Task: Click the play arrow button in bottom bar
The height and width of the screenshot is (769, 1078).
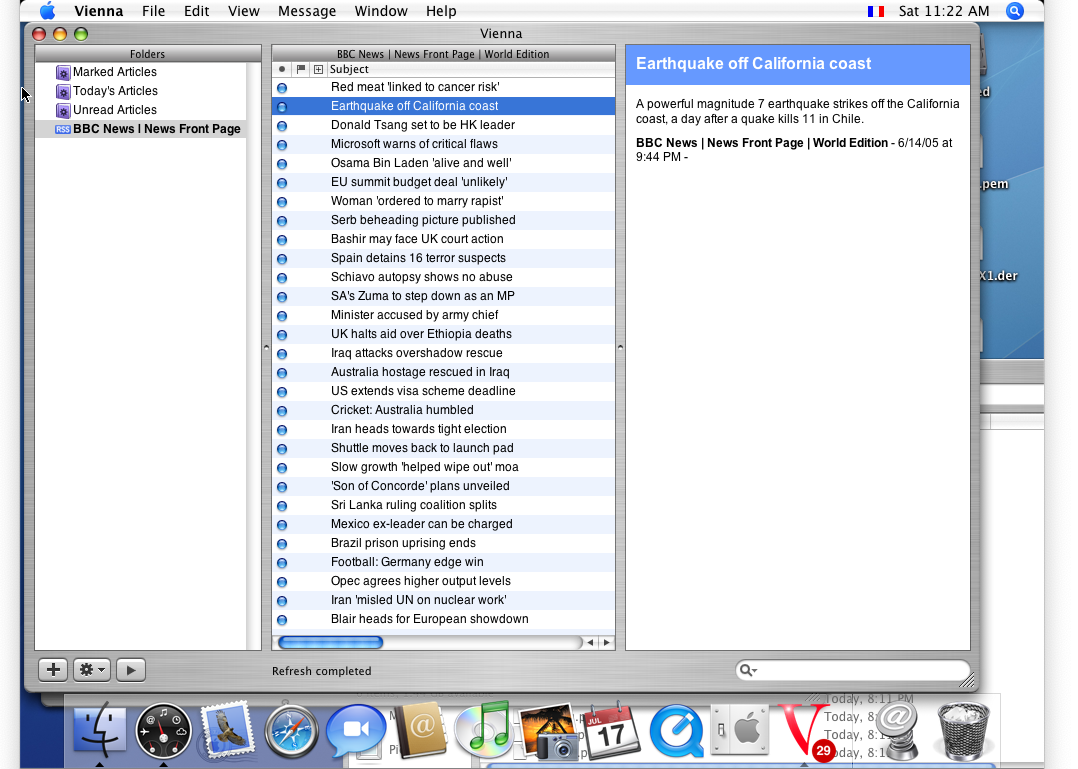Action: (x=131, y=669)
